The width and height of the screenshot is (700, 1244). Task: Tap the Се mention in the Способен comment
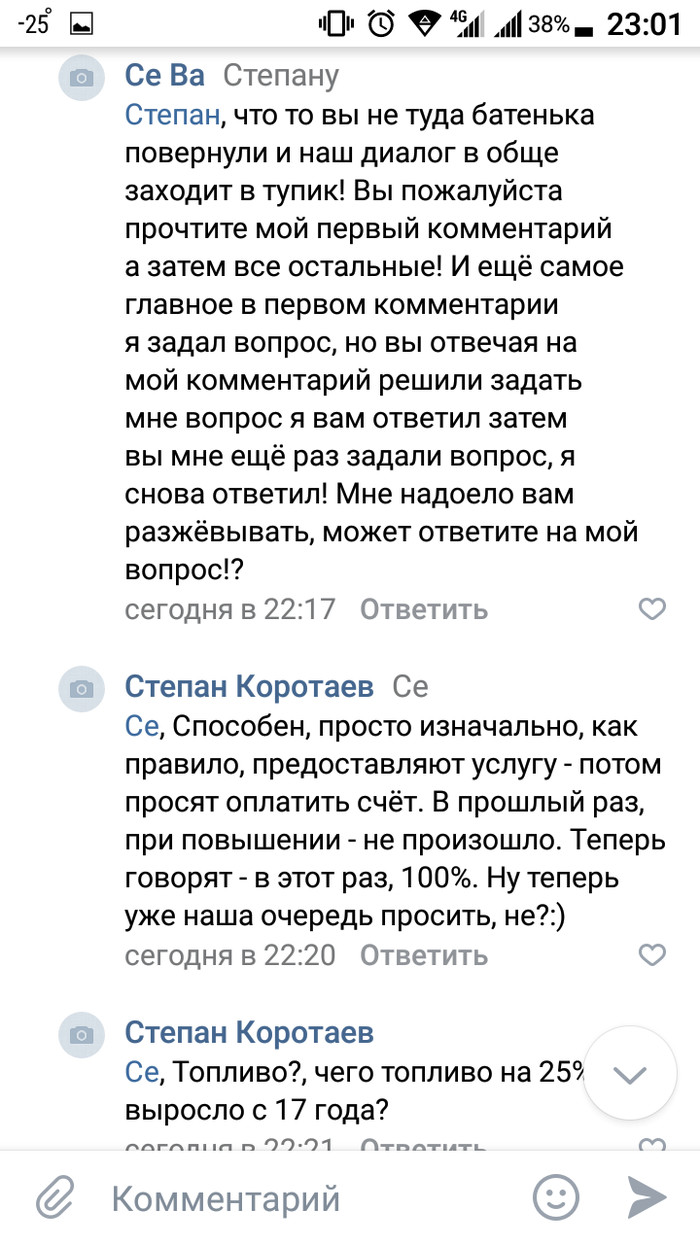pyautogui.click(x=141, y=726)
